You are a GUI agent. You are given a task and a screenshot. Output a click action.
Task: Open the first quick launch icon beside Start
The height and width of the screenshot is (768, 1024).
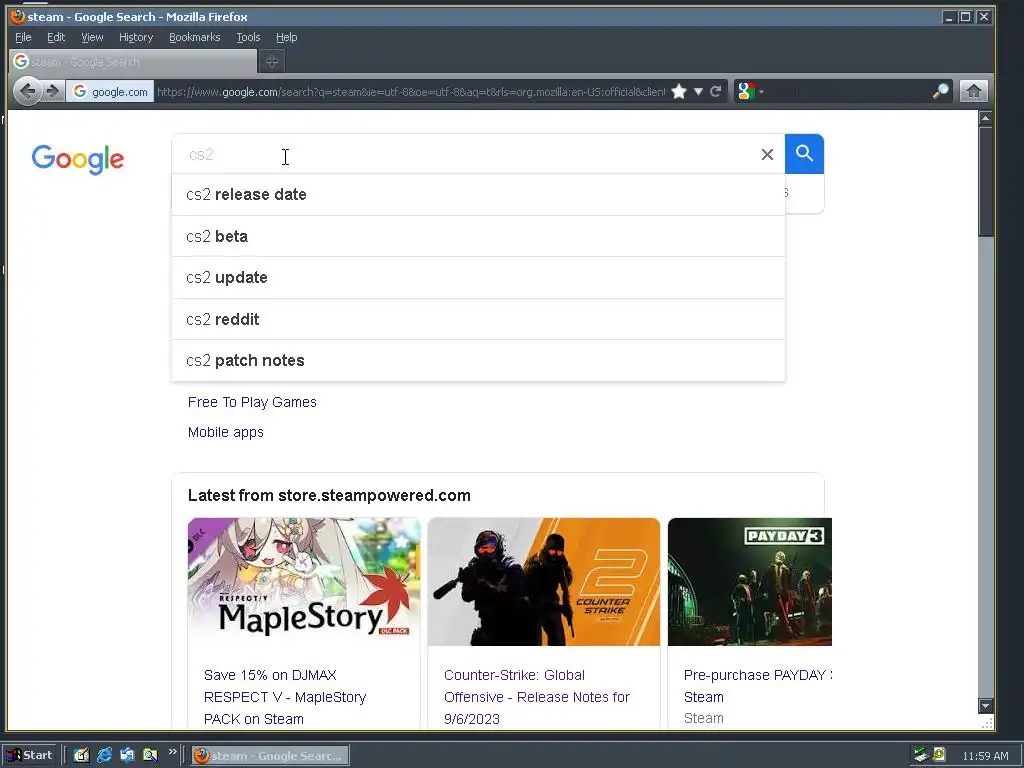pos(81,756)
